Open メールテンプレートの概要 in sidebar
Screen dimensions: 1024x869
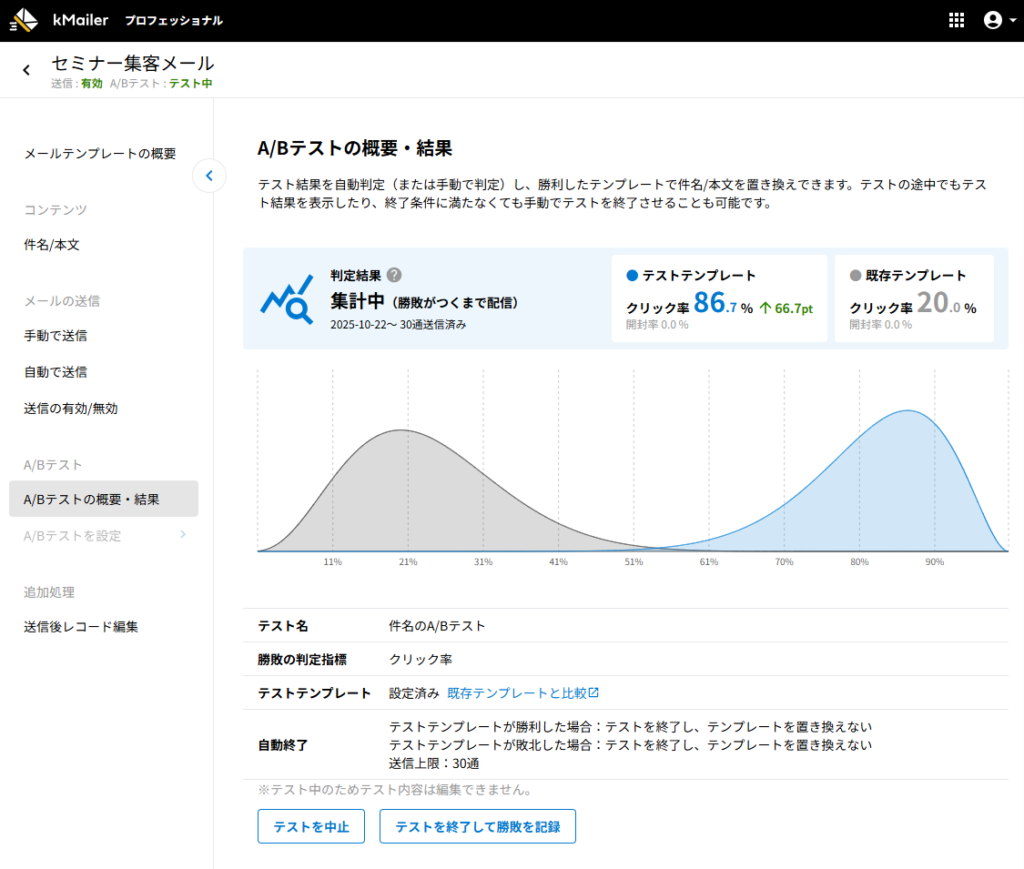99,154
